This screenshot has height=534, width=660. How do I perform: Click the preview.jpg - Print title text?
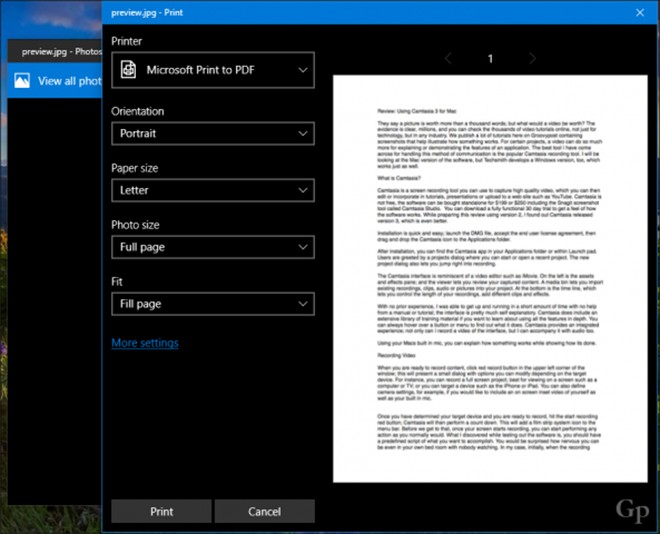click(147, 13)
